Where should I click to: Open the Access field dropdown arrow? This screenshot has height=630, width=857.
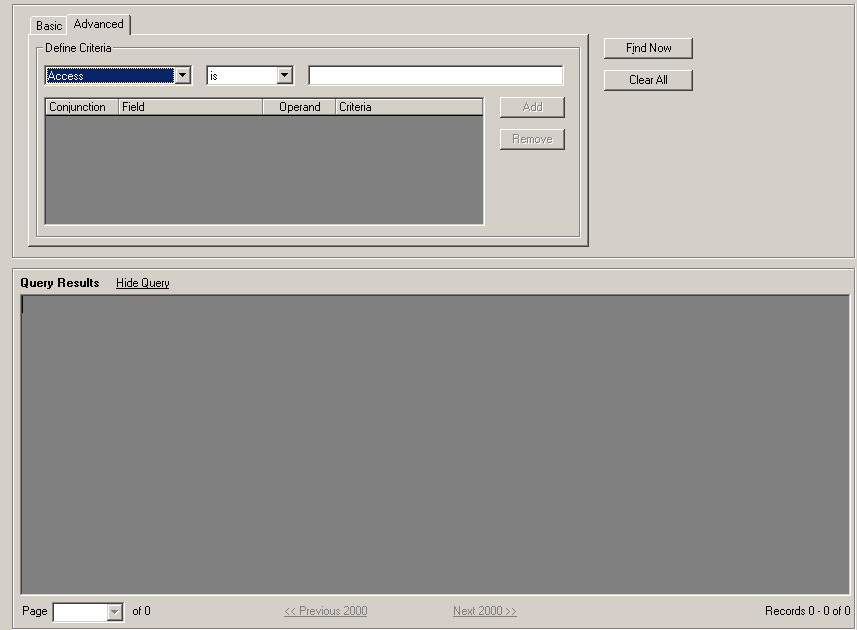pyautogui.click(x=183, y=75)
